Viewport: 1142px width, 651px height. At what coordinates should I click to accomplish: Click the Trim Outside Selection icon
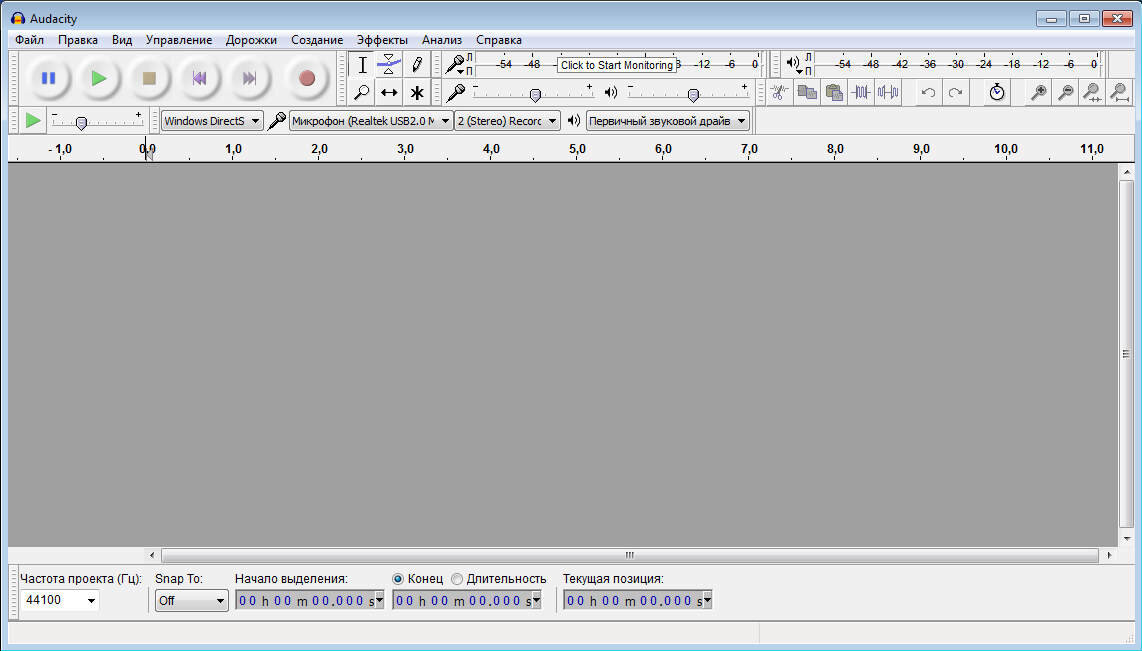click(862, 92)
